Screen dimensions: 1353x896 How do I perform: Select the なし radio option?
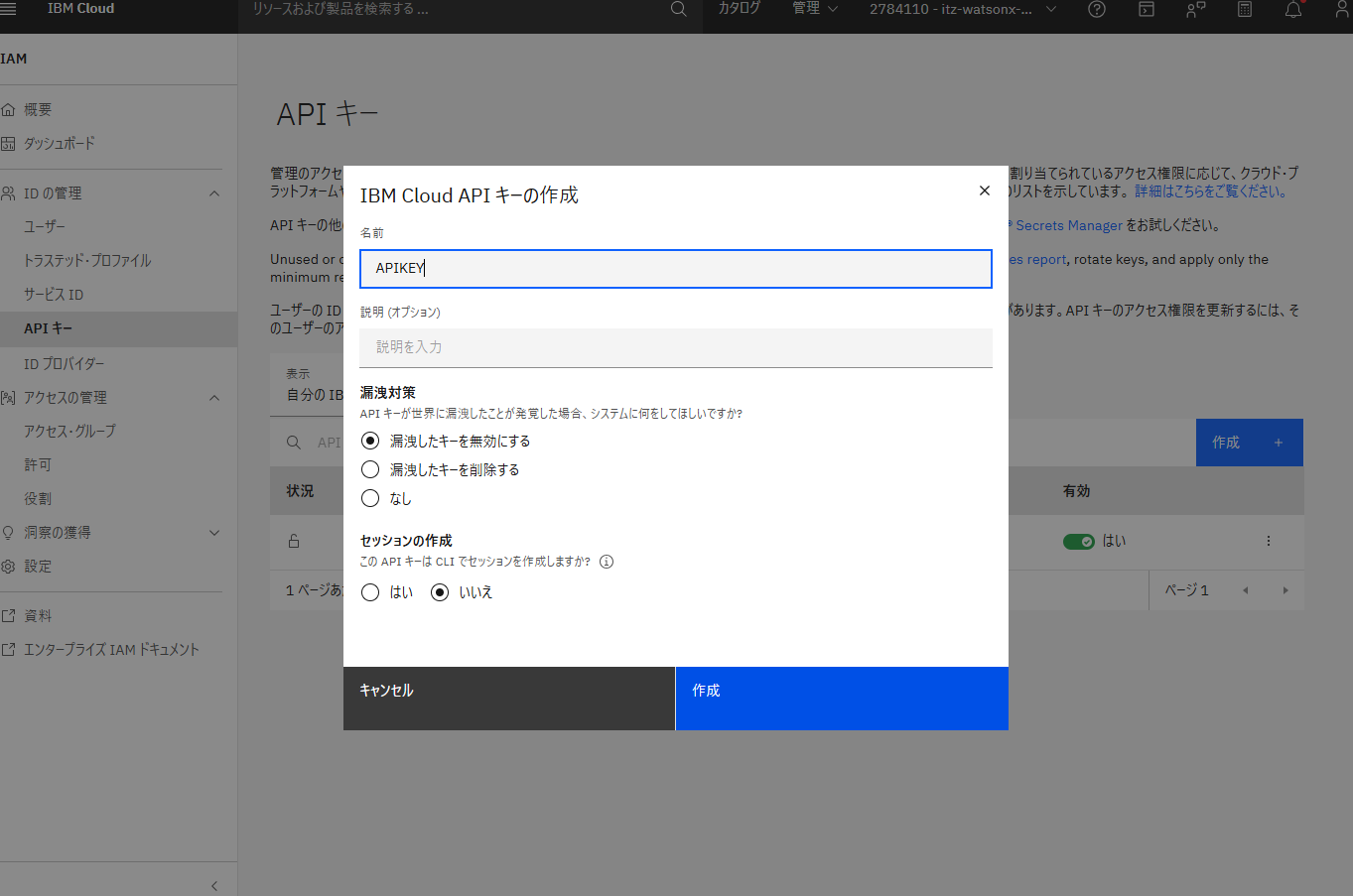[370, 498]
